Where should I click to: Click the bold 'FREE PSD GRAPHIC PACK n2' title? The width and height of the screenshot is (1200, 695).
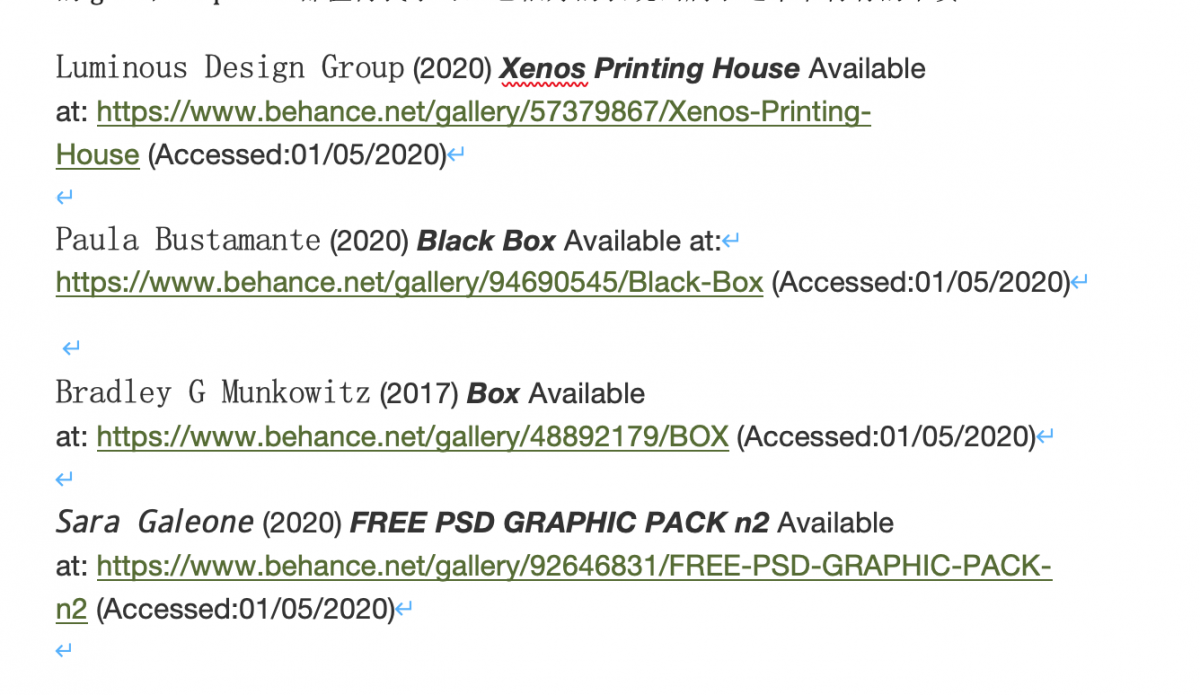coord(560,523)
